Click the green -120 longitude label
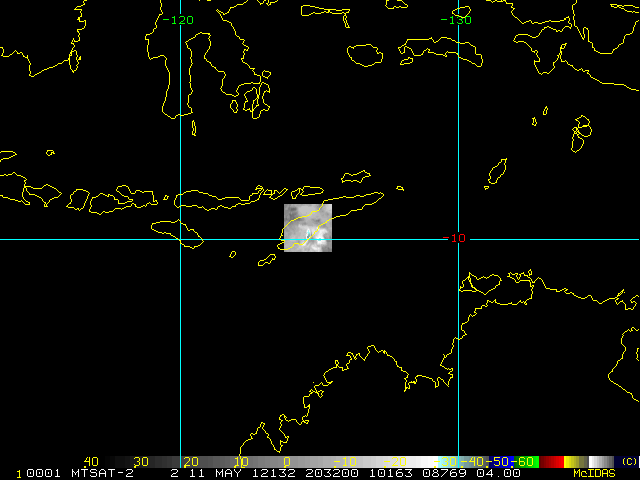This screenshot has width=640, height=480. click(180, 20)
